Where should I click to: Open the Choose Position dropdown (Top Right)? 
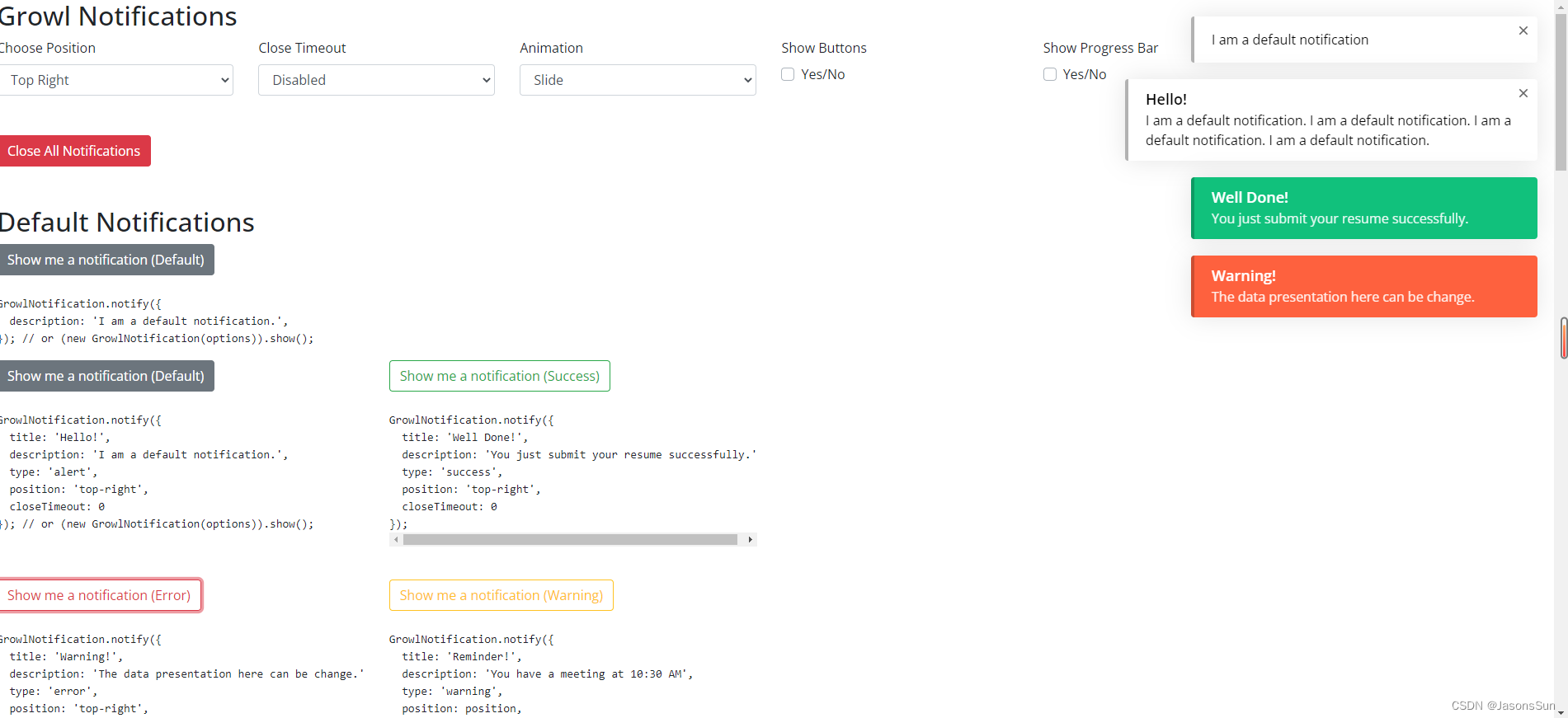115,80
